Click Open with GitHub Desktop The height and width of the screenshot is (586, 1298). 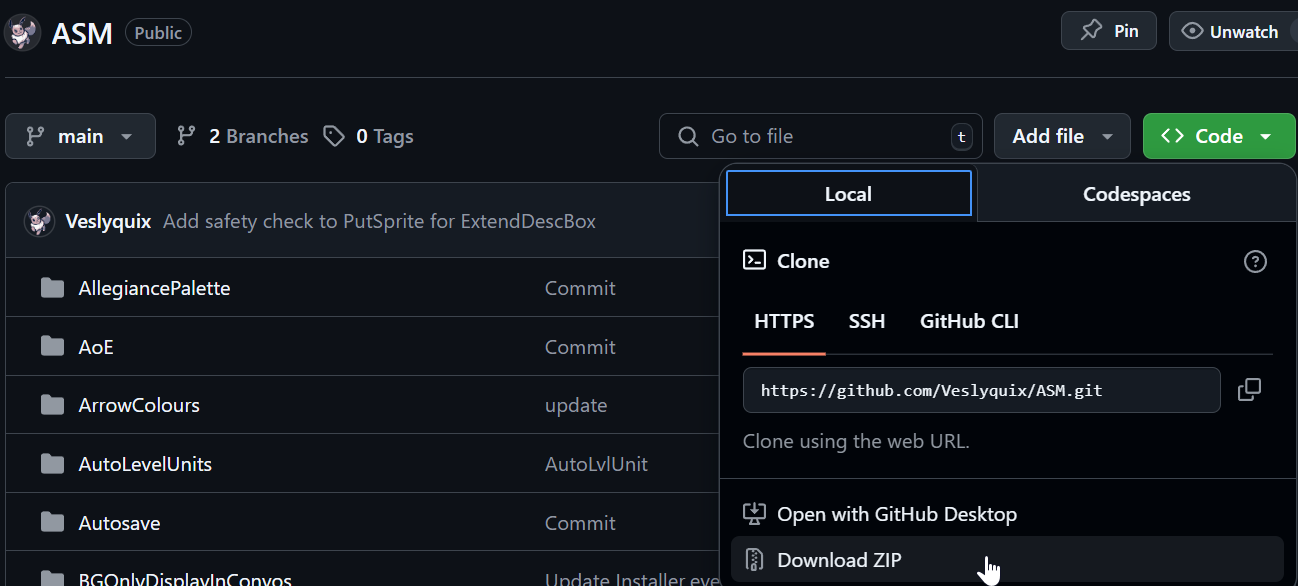pos(896,514)
